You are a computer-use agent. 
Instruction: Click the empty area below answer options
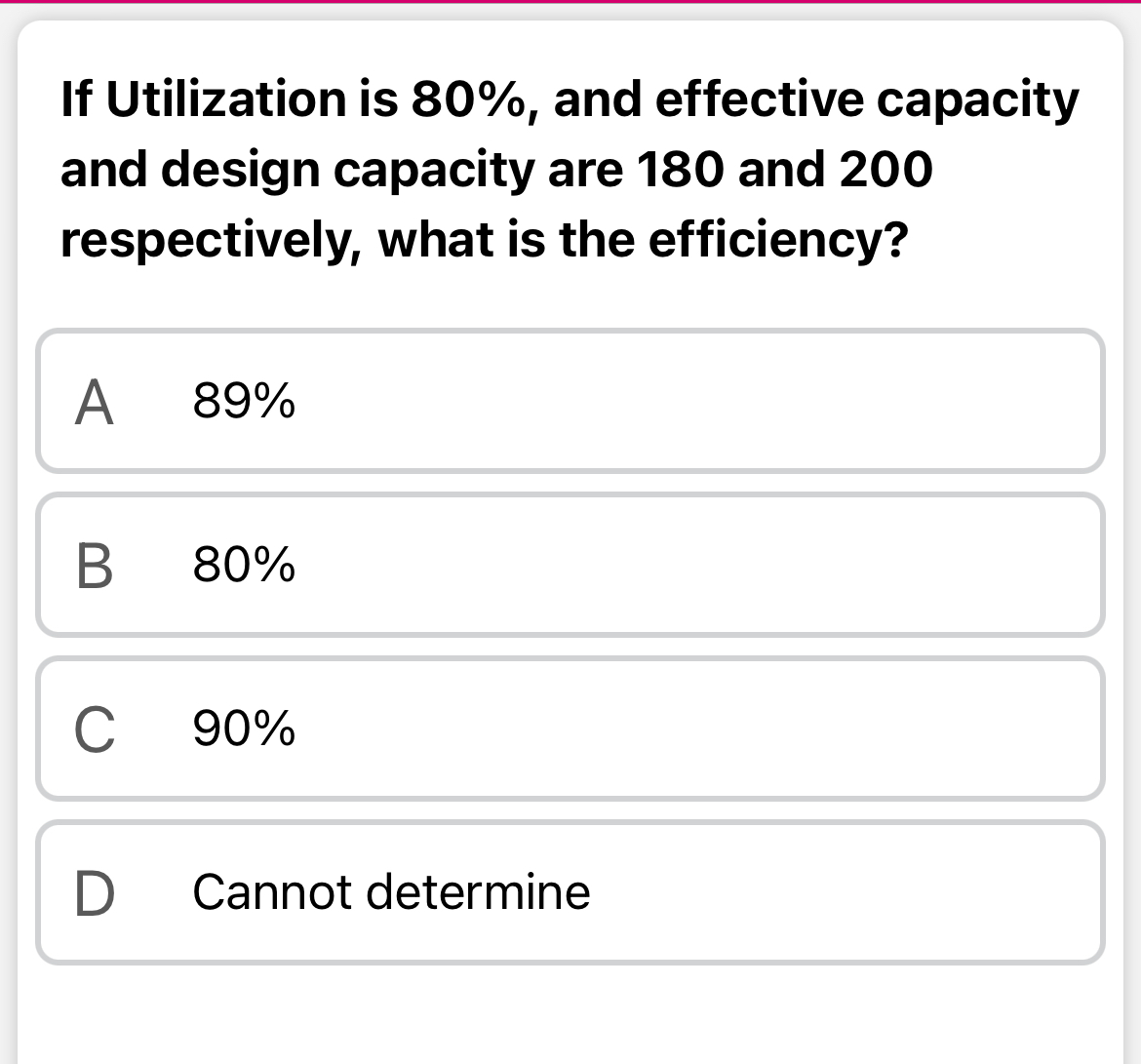(570, 1014)
